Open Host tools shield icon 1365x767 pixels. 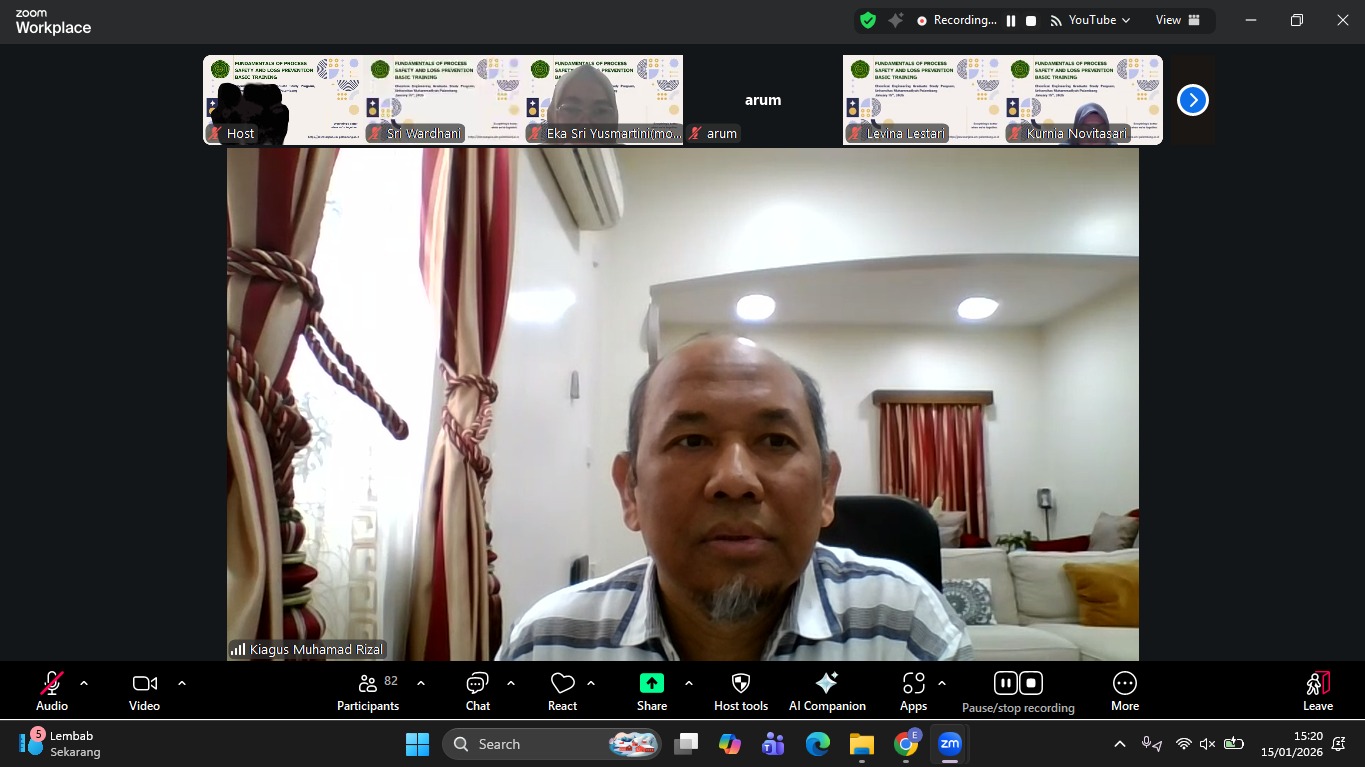(740, 690)
